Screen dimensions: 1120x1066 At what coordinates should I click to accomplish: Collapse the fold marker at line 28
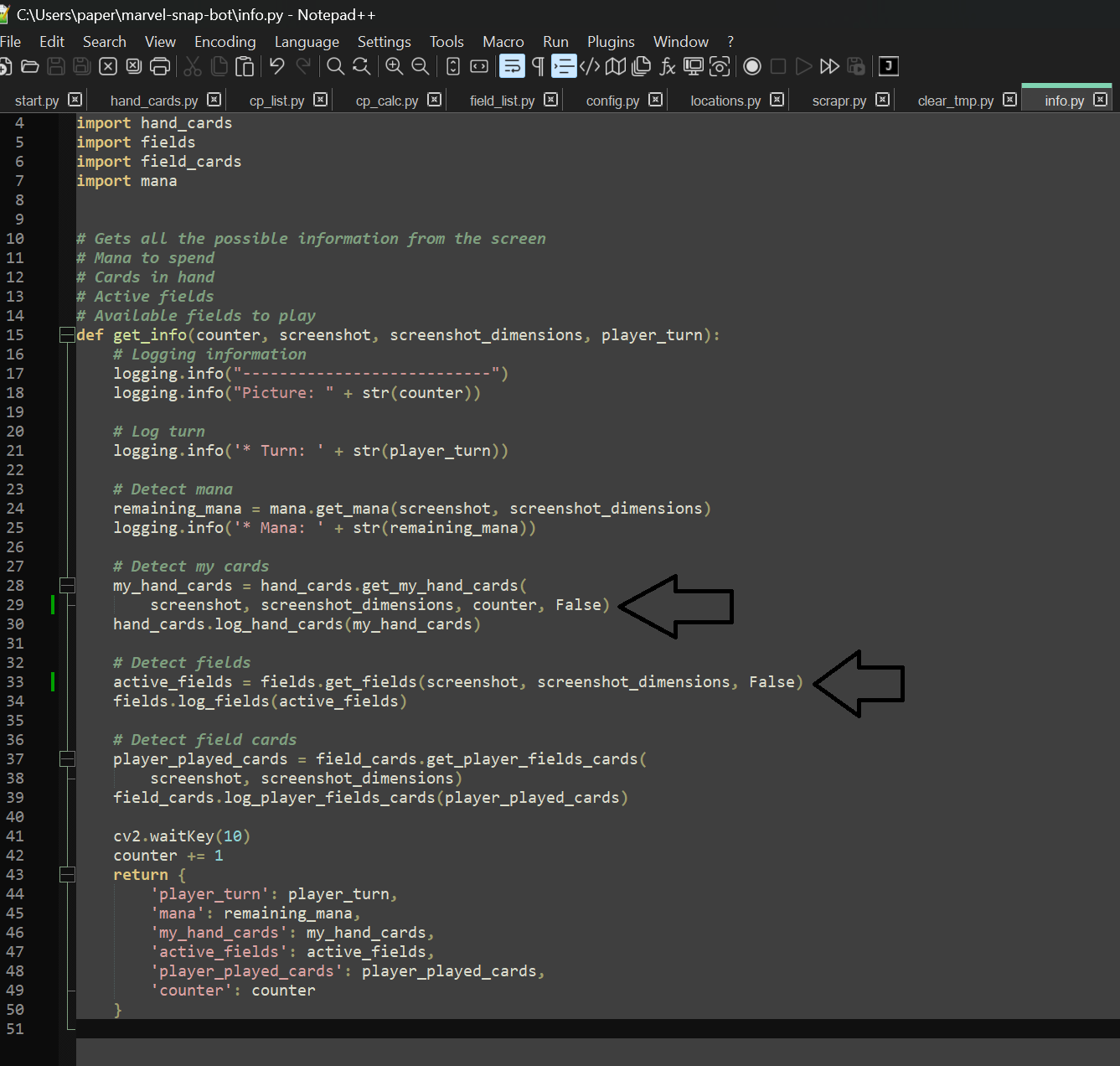67,586
